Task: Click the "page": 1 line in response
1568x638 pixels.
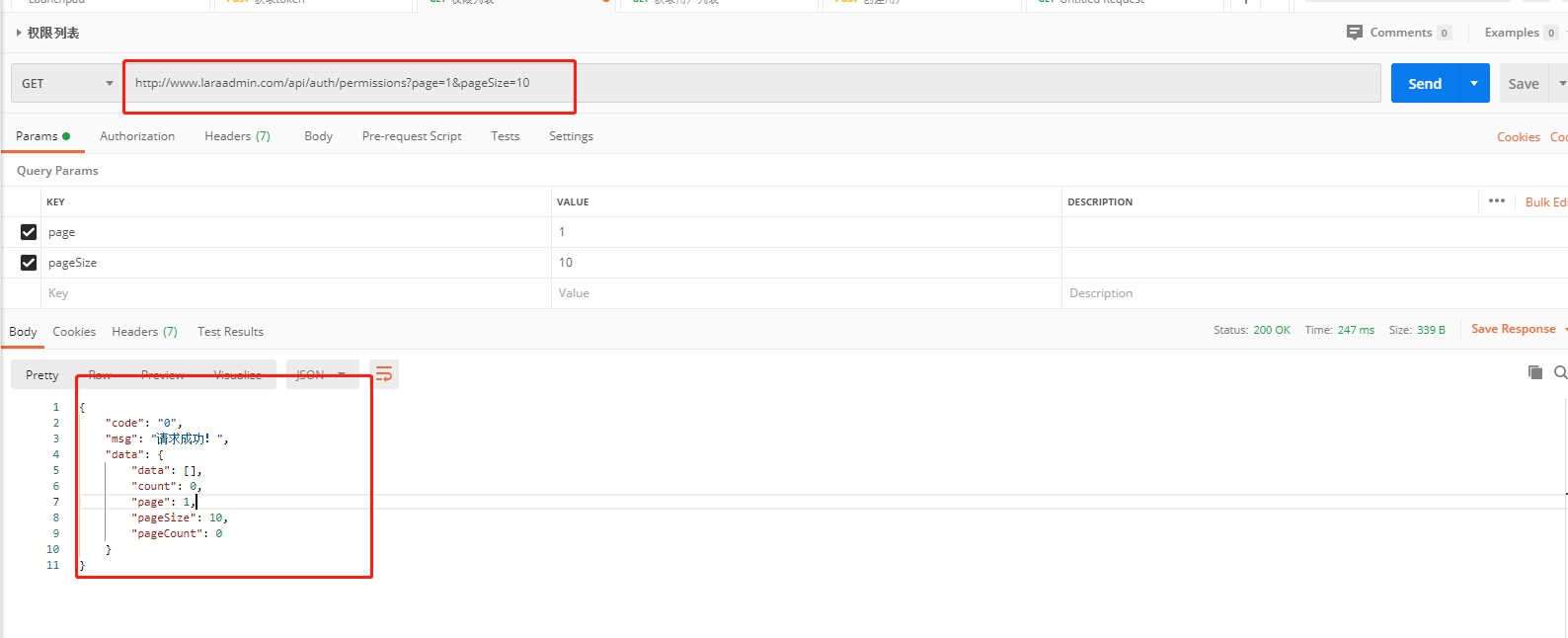Action: point(164,502)
